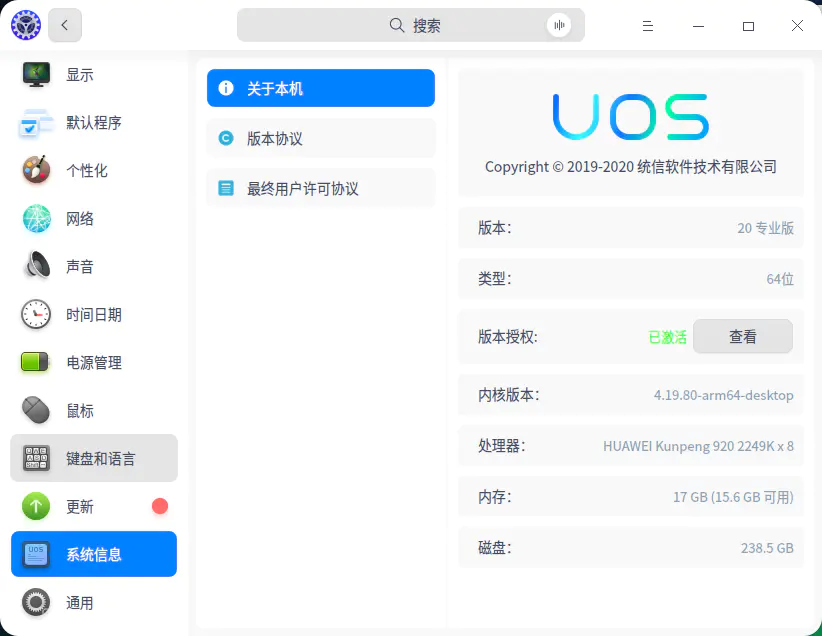Open the Keyboard and Language icon
The width and height of the screenshot is (822, 636).
pos(36,458)
